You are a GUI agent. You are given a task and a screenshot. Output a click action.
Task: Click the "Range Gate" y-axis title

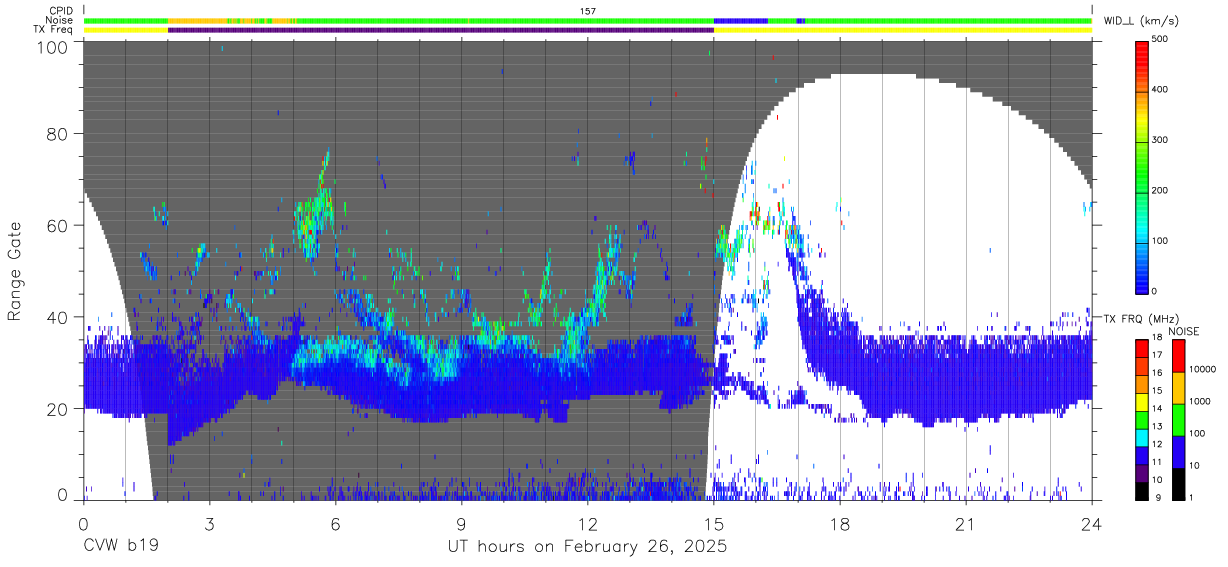point(16,273)
